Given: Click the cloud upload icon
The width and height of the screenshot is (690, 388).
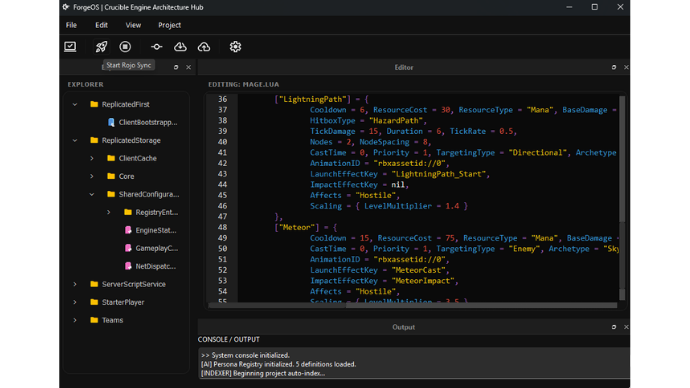Looking at the screenshot, I should tap(204, 47).
